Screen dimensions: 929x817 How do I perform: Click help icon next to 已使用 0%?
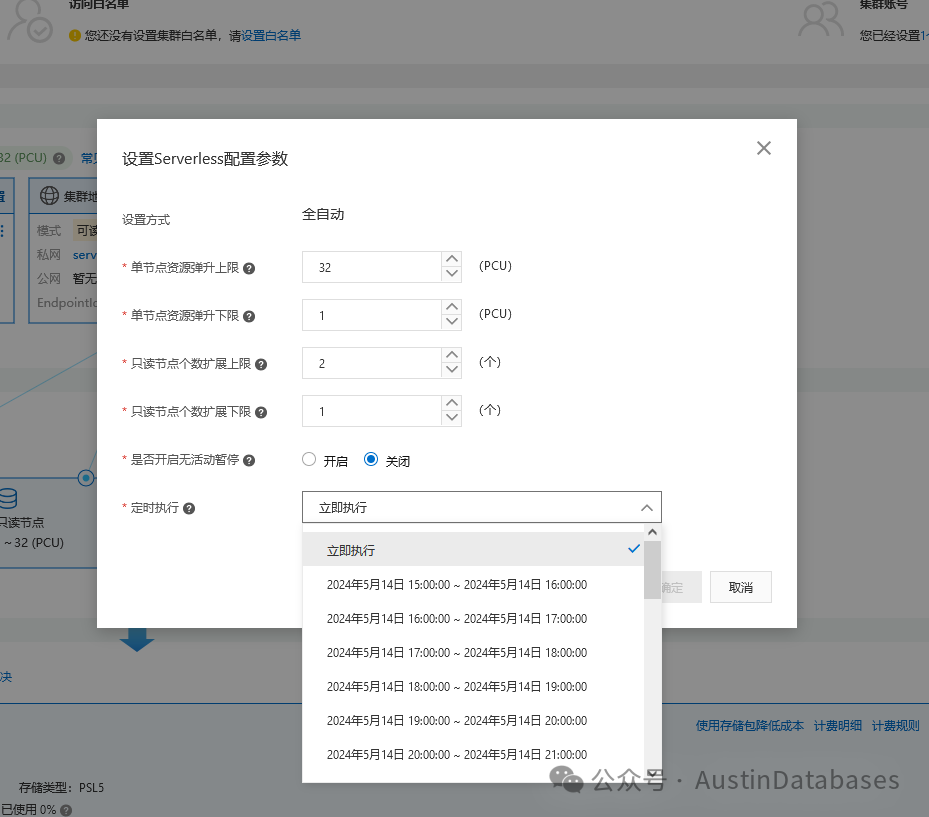[x=66, y=810]
